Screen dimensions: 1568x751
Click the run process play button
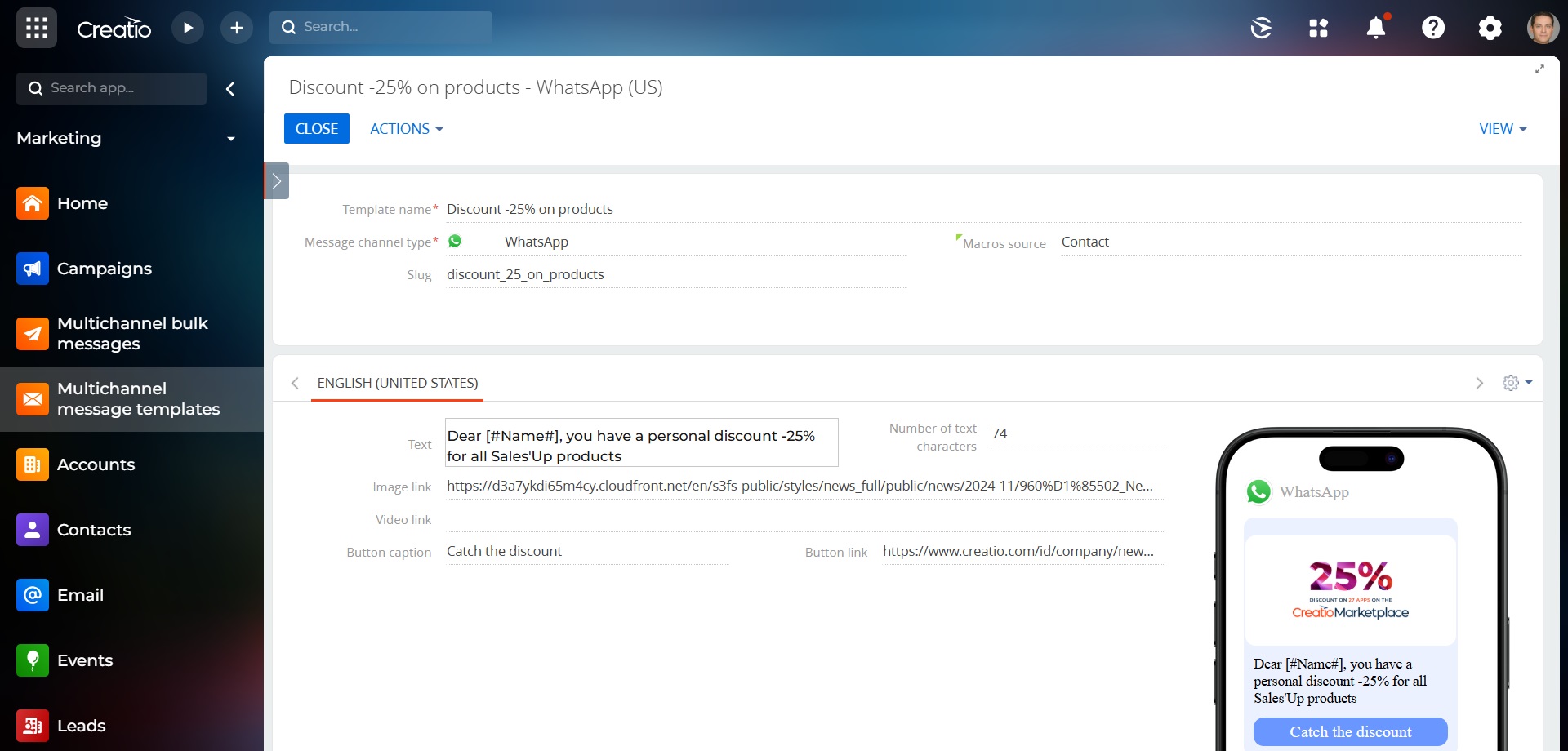[x=188, y=28]
